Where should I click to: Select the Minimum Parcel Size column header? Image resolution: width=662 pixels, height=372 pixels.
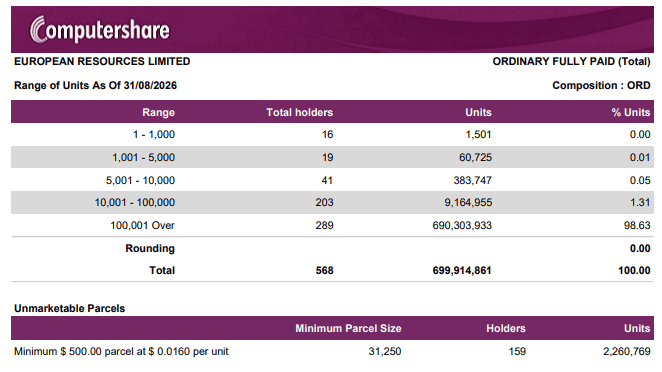click(x=348, y=329)
